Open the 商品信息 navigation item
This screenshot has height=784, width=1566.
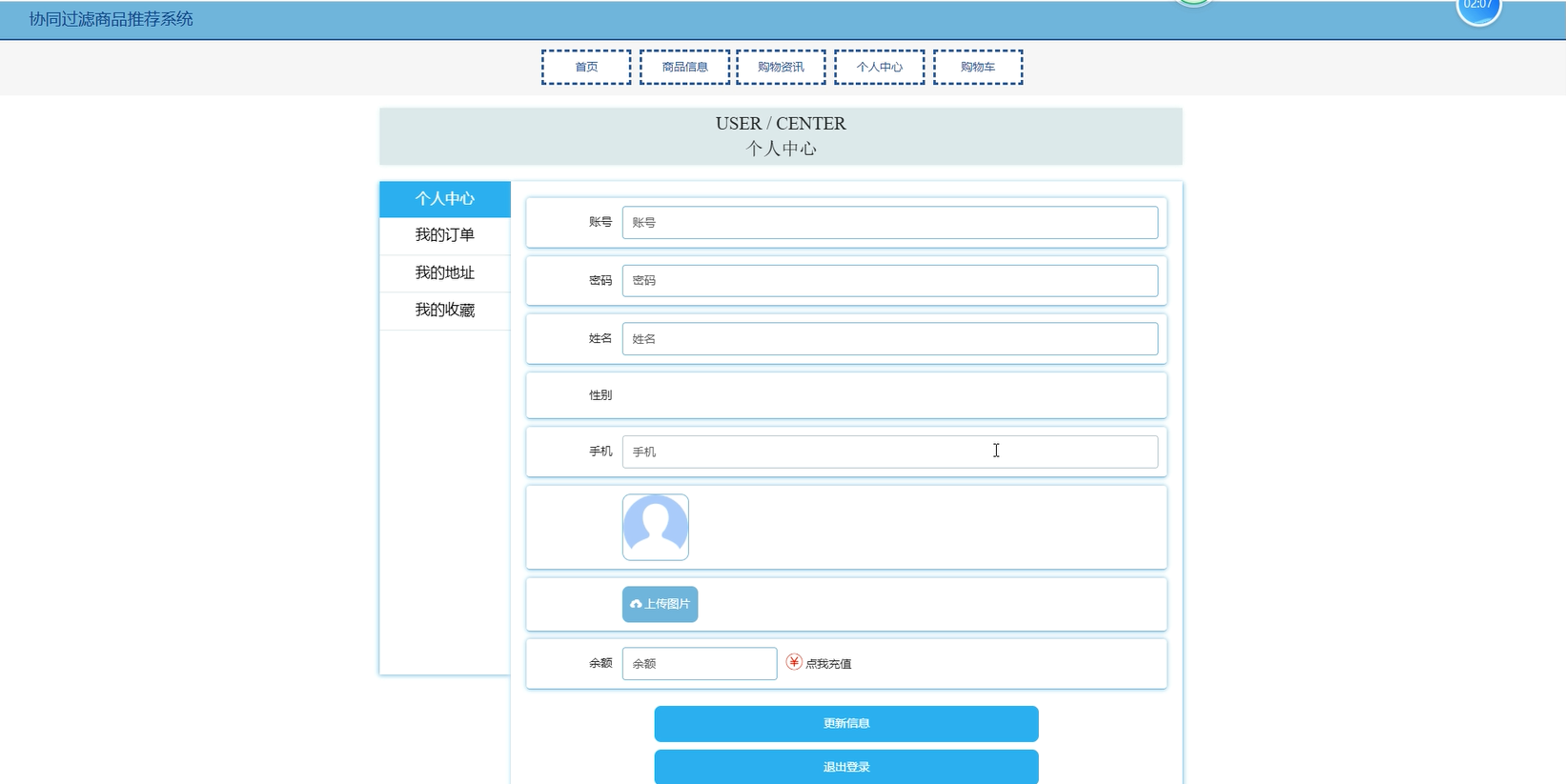coord(685,67)
